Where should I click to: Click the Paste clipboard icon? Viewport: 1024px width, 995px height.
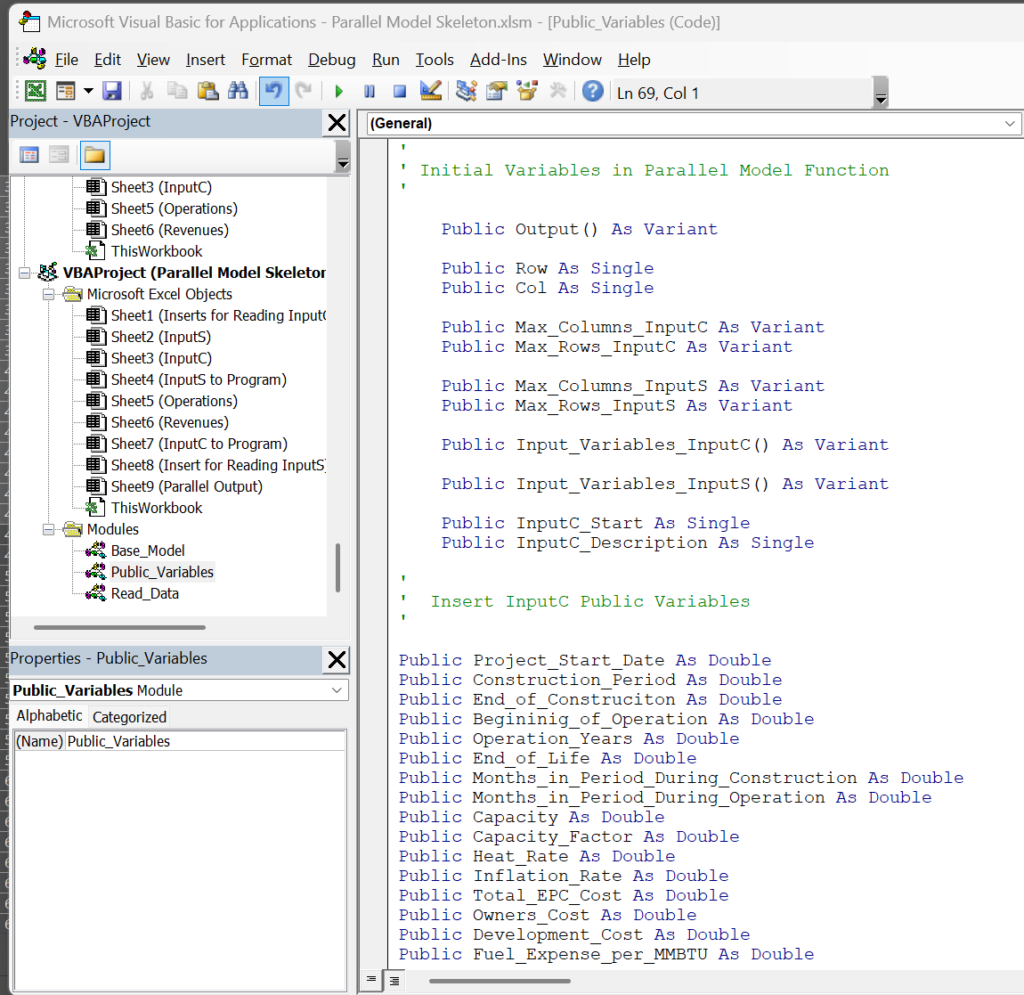point(208,91)
